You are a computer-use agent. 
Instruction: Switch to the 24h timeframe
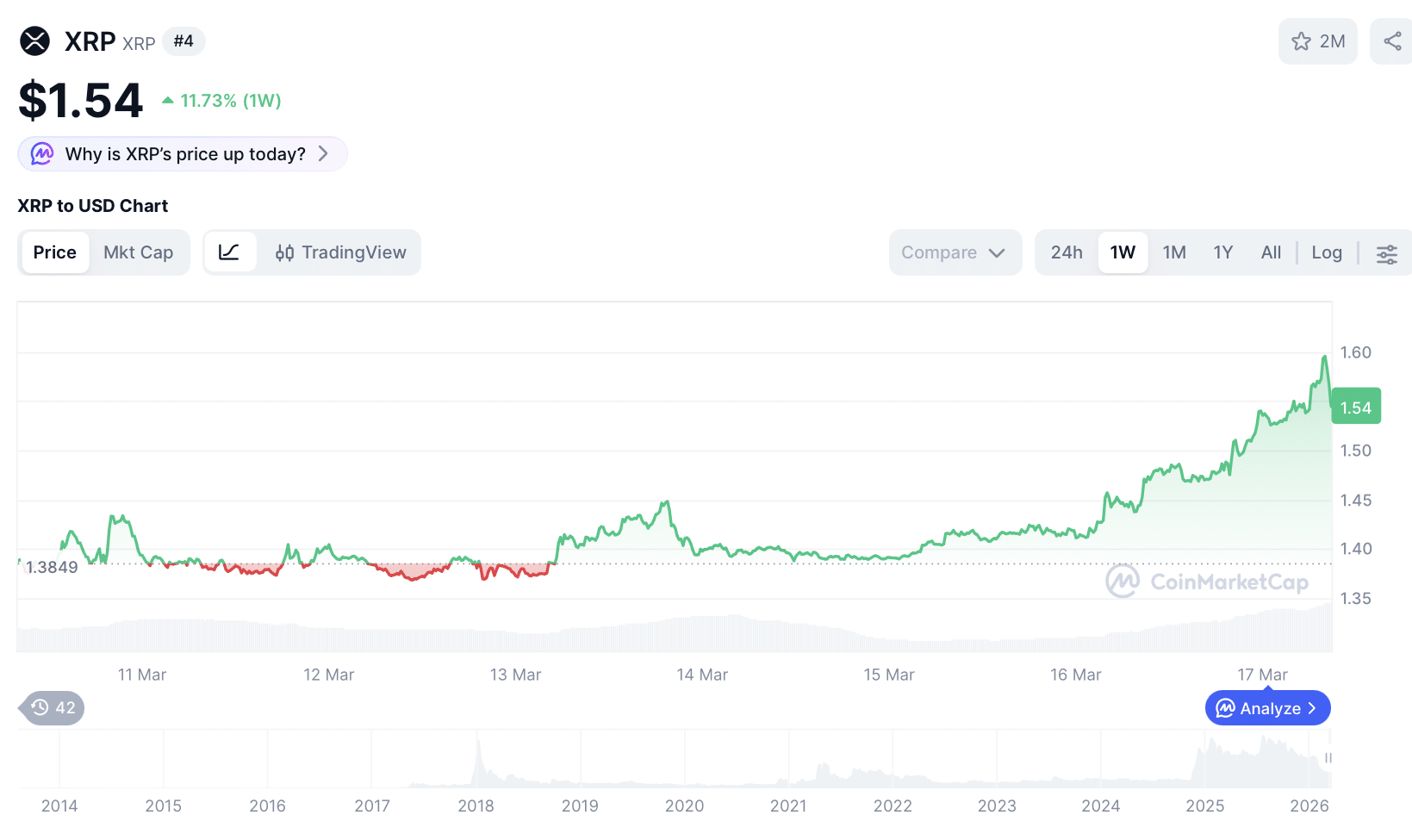(1067, 252)
